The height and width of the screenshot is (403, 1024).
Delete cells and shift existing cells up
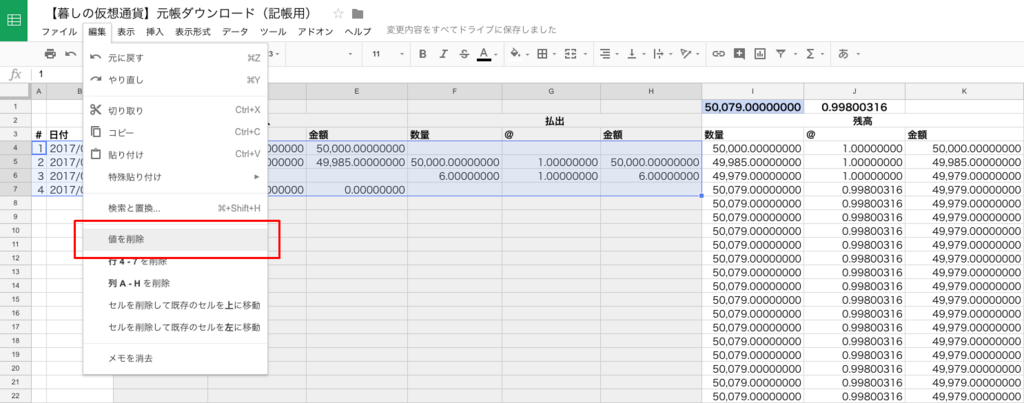point(175,305)
